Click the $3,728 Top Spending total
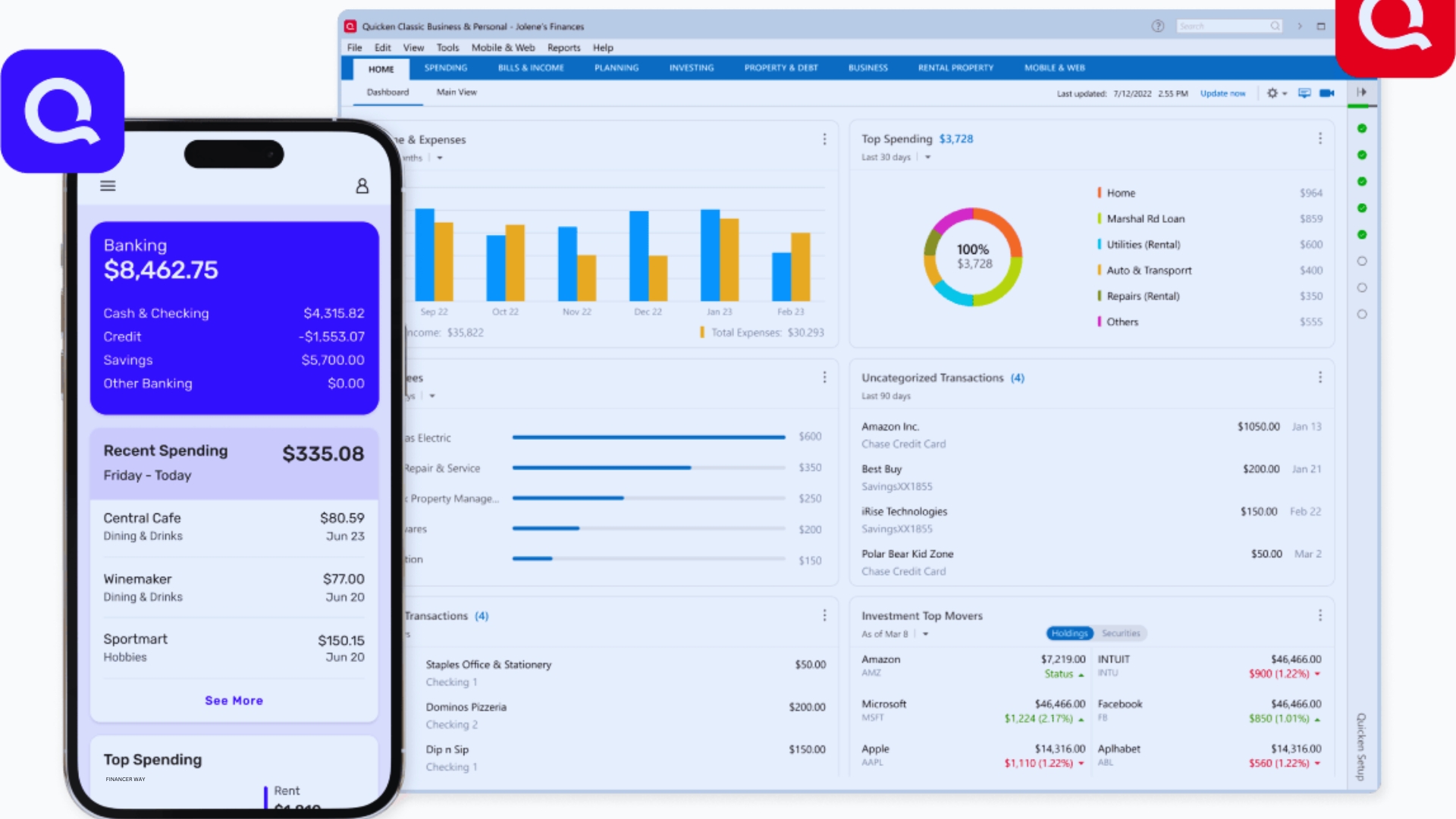Image resolution: width=1456 pixels, height=819 pixels. (x=955, y=139)
